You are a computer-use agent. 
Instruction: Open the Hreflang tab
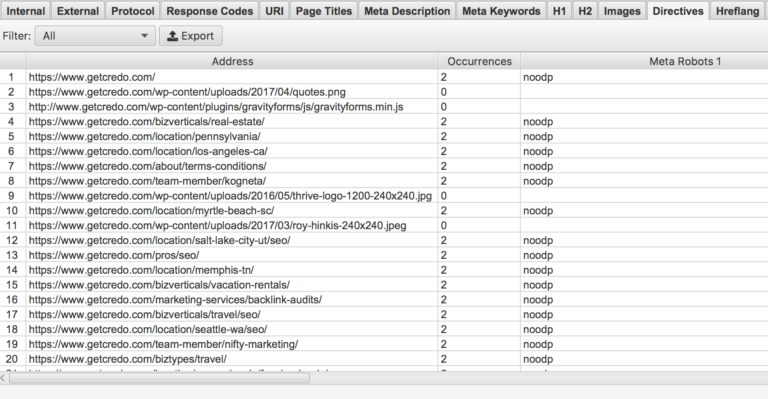(737, 11)
